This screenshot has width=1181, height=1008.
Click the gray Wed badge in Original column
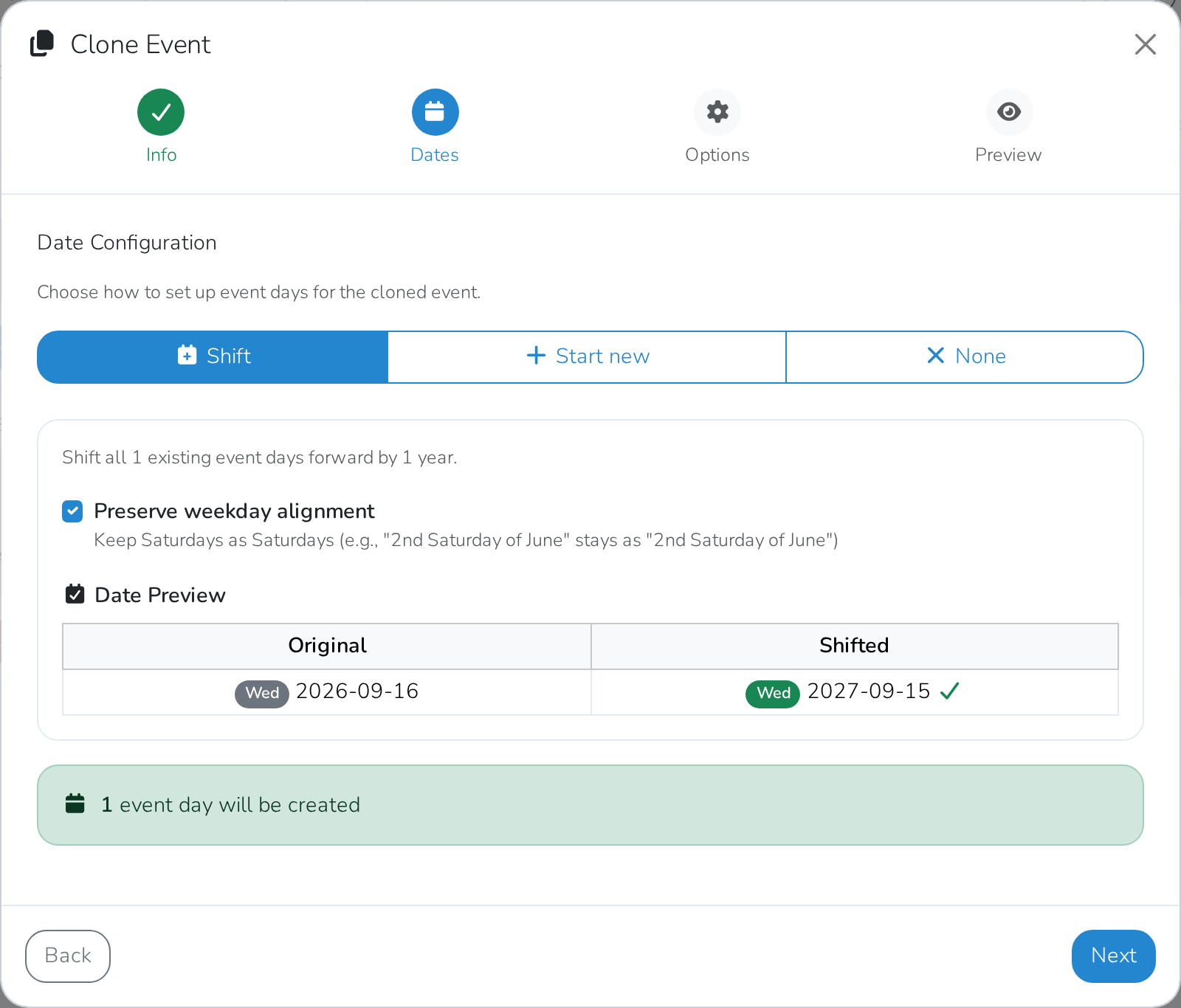[x=262, y=694]
